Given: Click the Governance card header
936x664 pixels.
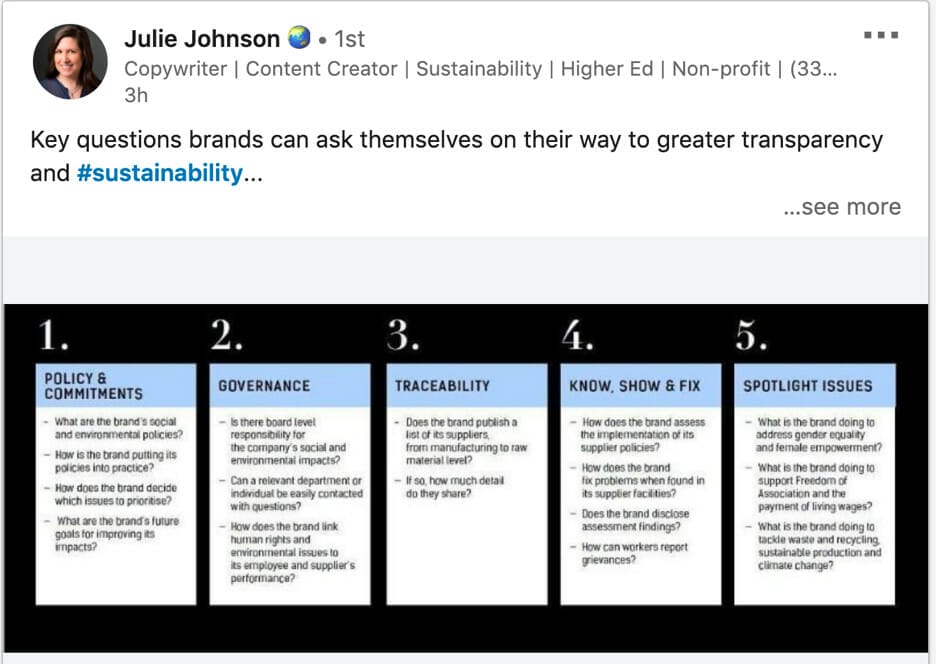Looking at the screenshot, I should 290,386.
